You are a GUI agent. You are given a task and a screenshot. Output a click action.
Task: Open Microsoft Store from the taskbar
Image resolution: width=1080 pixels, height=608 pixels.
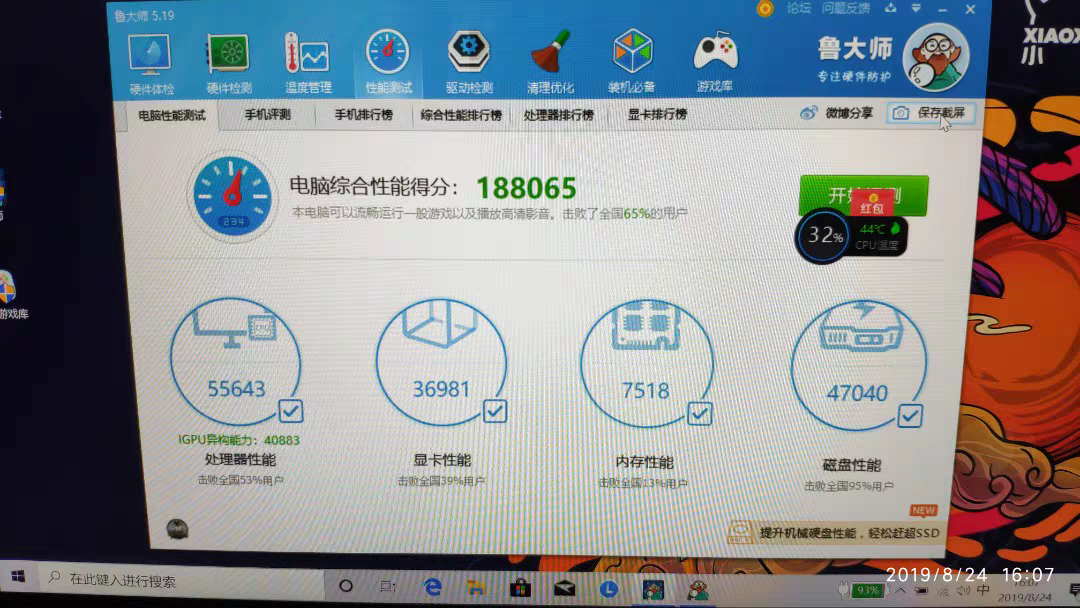point(521,588)
